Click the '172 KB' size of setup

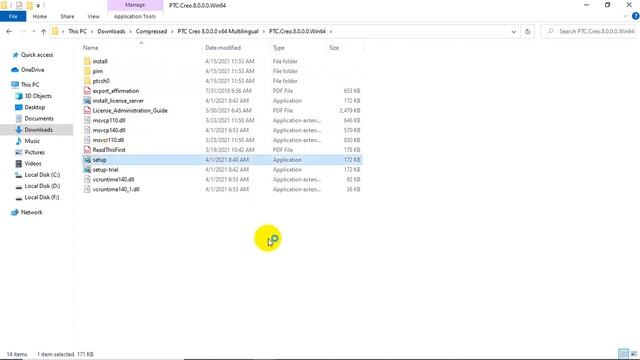click(x=352, y=160)
